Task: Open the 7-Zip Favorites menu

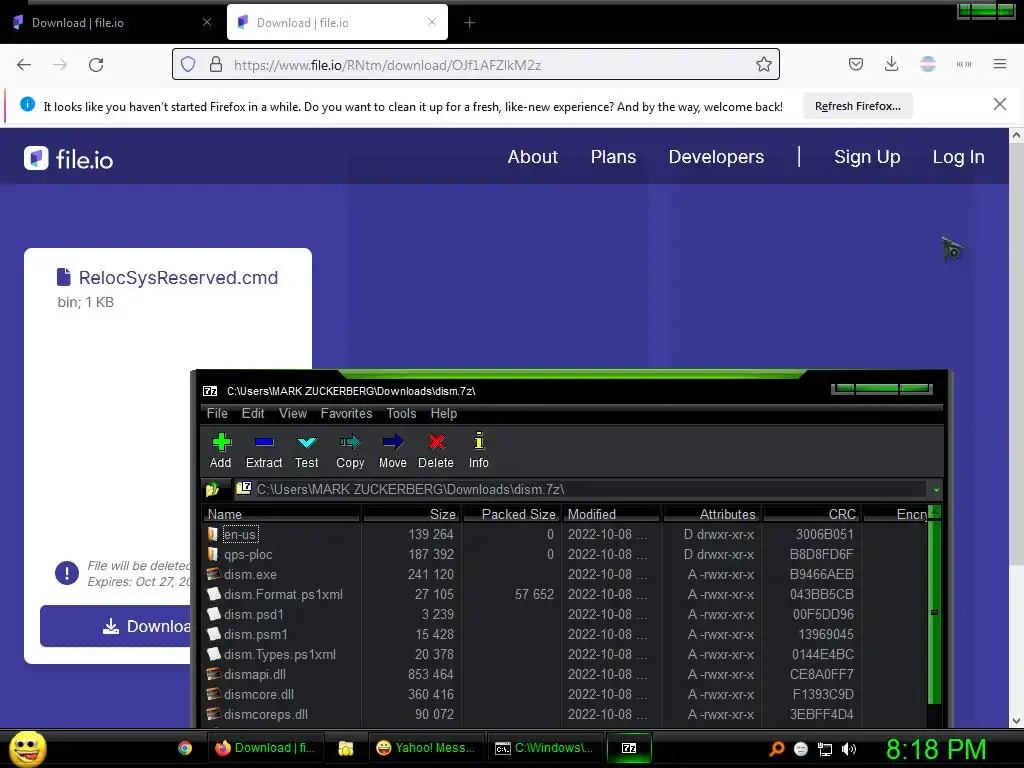Action: click(346, 413)
